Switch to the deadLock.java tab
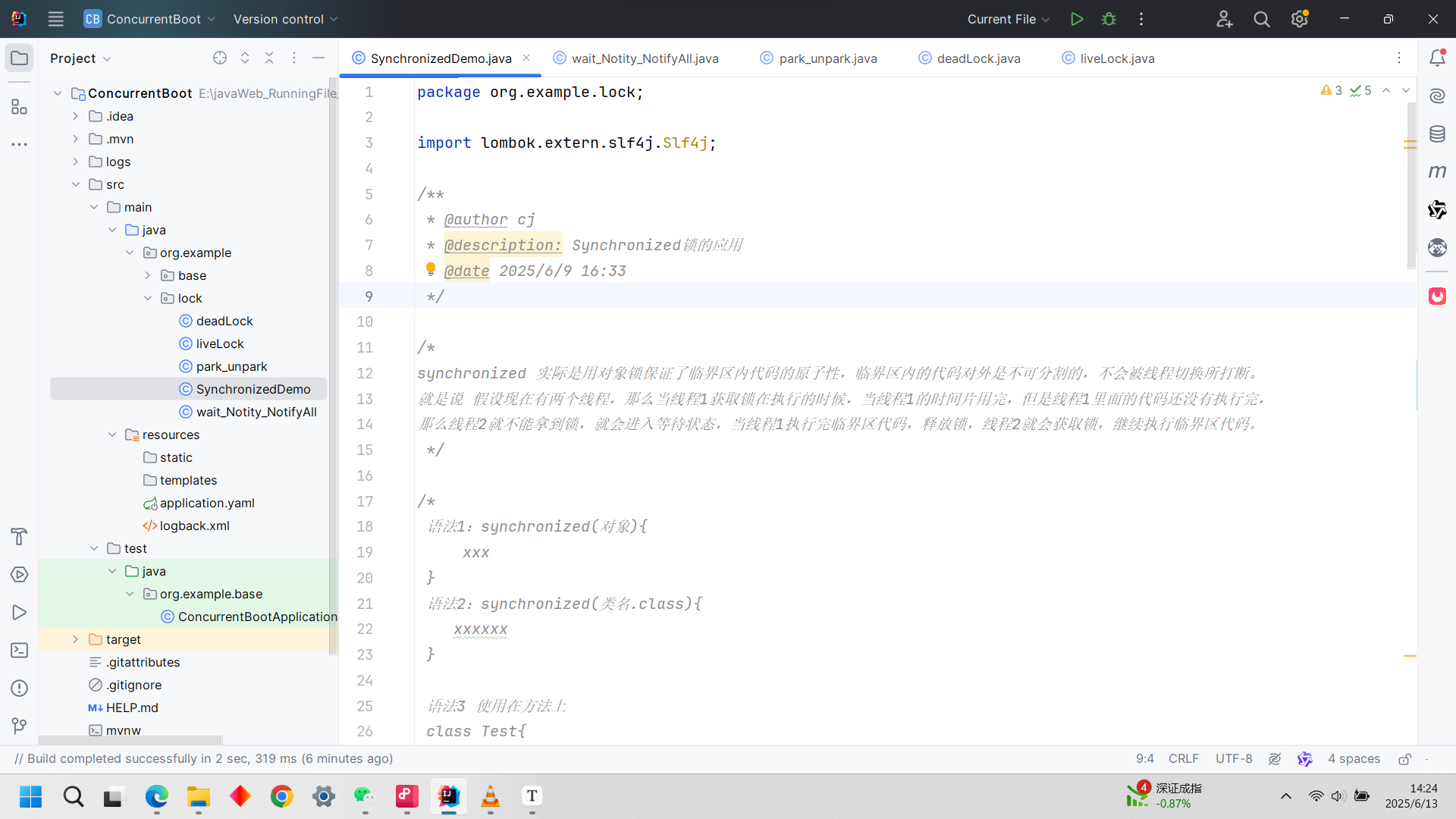Screen dimensions: 1456x819 (x=977, y=58)
